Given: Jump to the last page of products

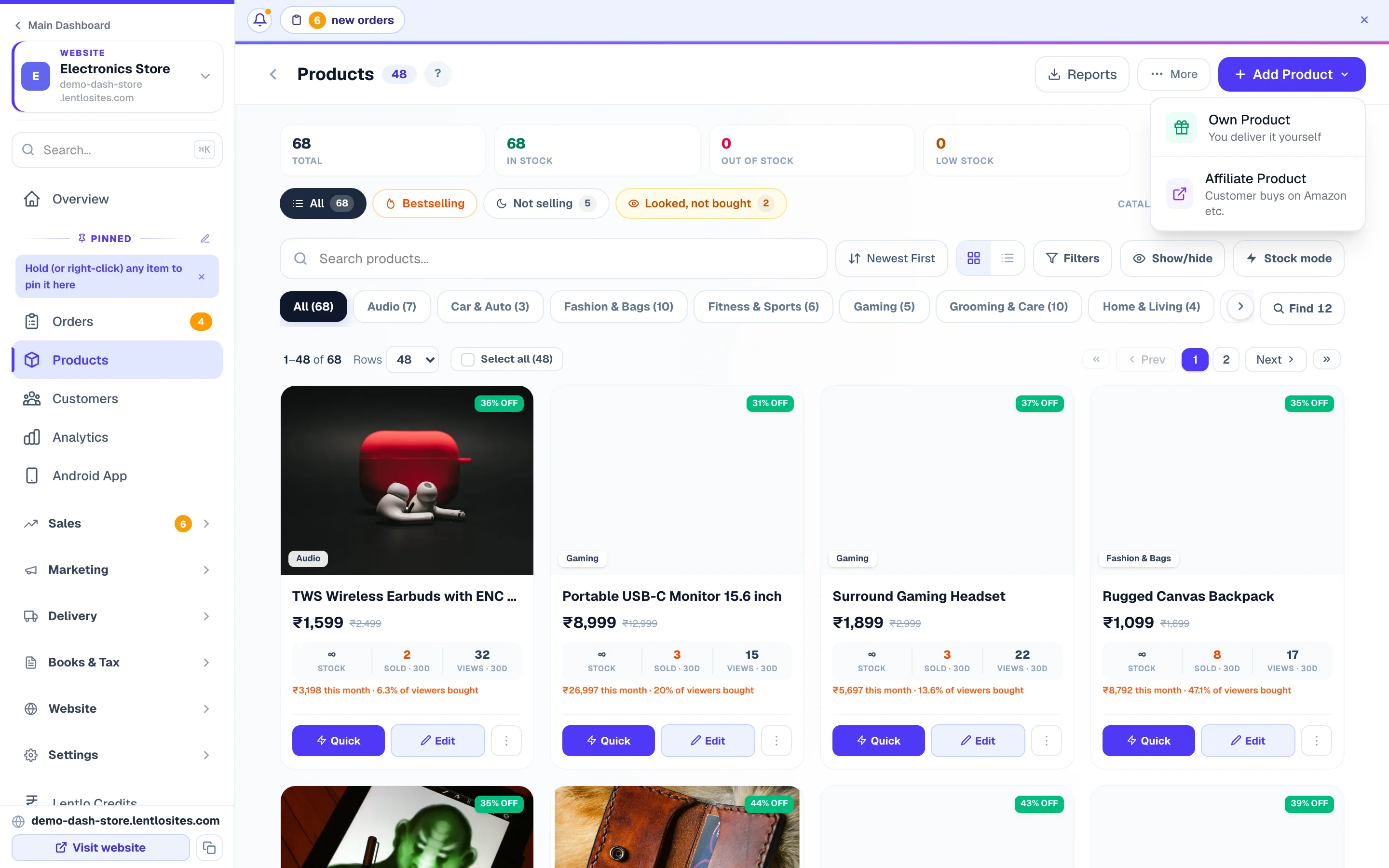Looking at the screenshot, I should 1326,359.
